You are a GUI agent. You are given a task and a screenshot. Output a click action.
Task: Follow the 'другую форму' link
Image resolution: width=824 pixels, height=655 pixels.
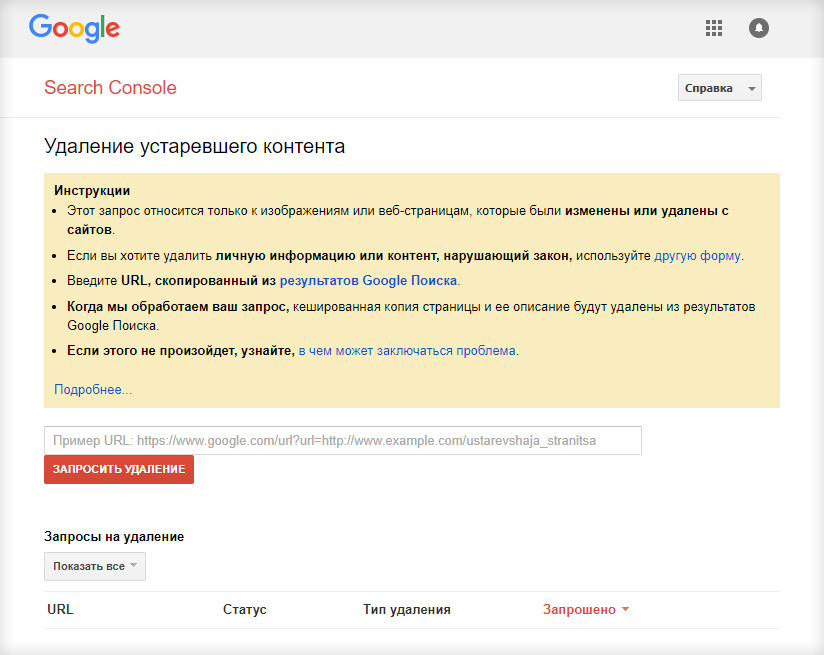697,256
